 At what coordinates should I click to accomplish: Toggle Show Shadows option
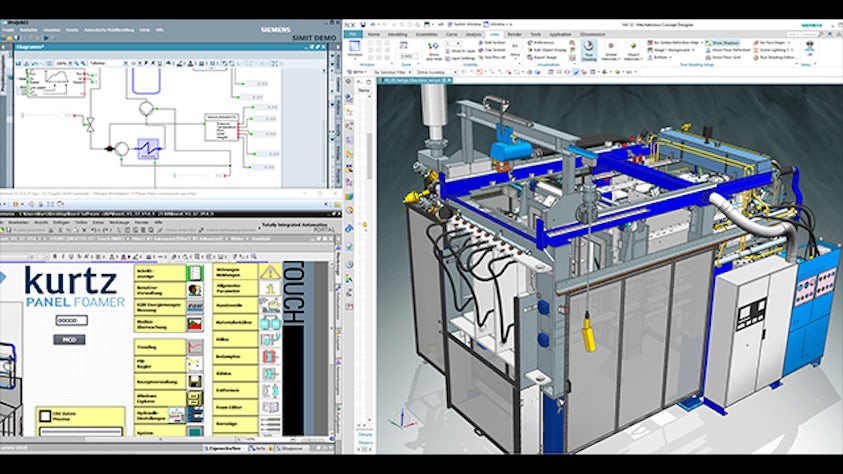(723, 43)
